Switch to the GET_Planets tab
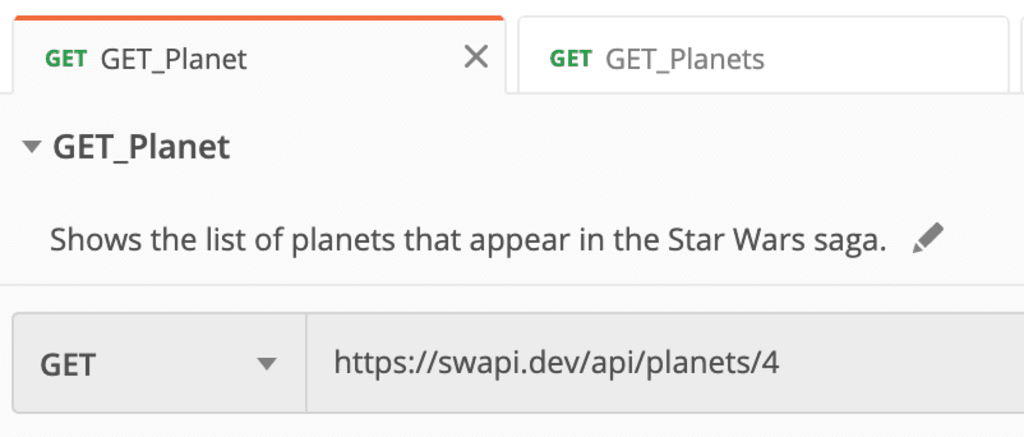Image resolution: width=1024 pixels, height=437 pixels. [x=685, y=59]
